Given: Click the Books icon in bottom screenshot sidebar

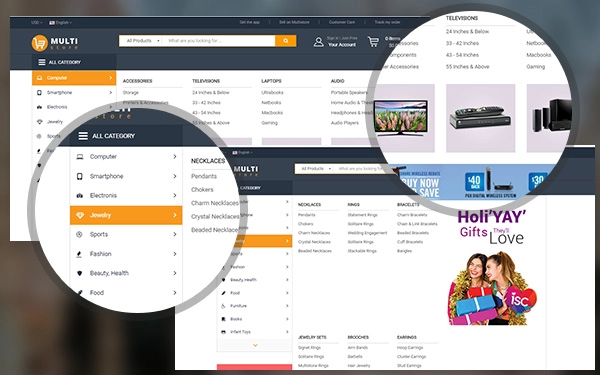Looking at the screenshot, I should 223,319.
